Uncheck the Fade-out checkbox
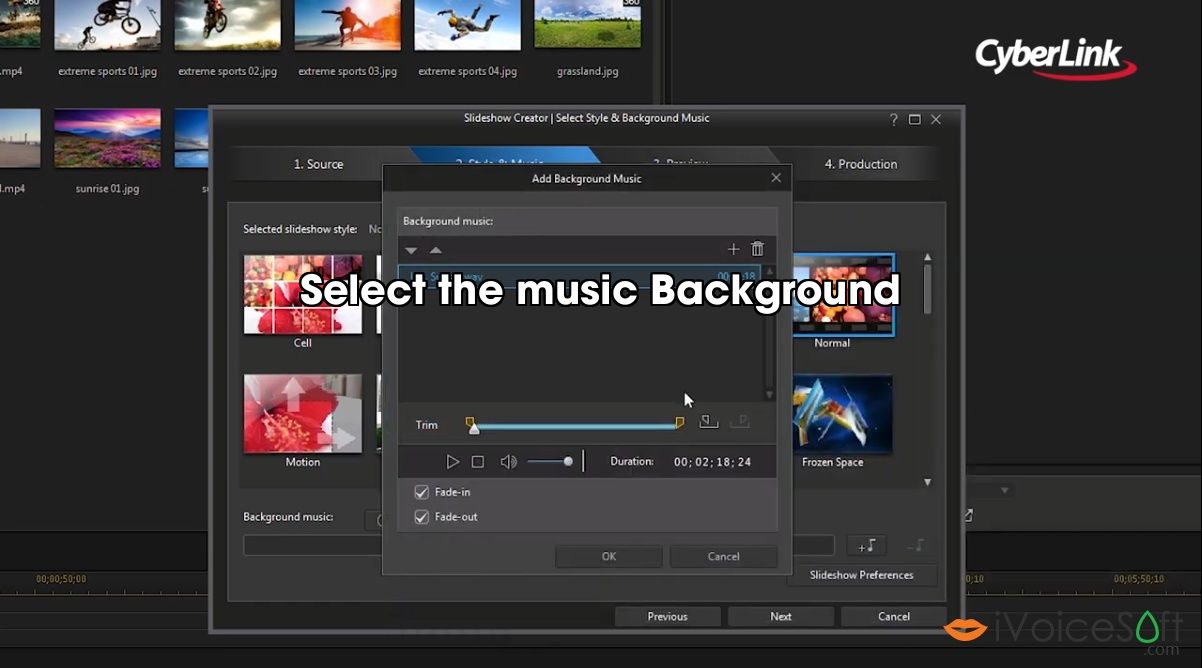Screen dimensions: 1202x668 click(x=421, y=517)
